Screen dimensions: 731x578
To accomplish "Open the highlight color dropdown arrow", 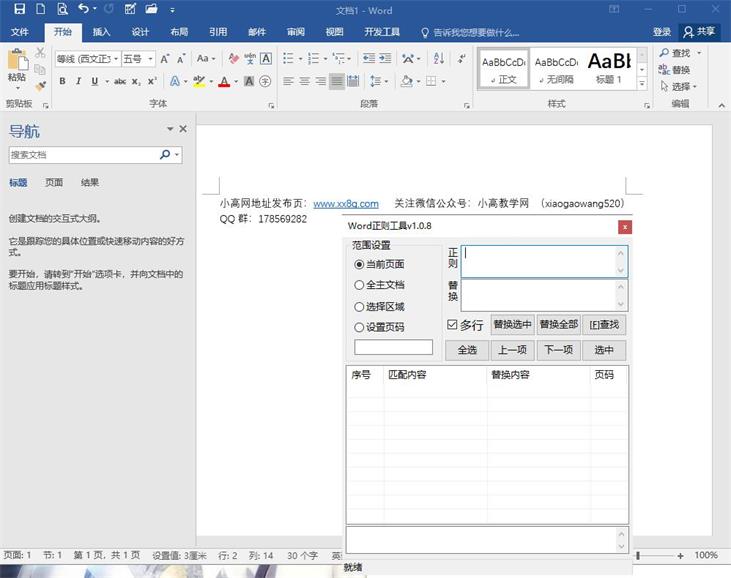I will 211,82.
